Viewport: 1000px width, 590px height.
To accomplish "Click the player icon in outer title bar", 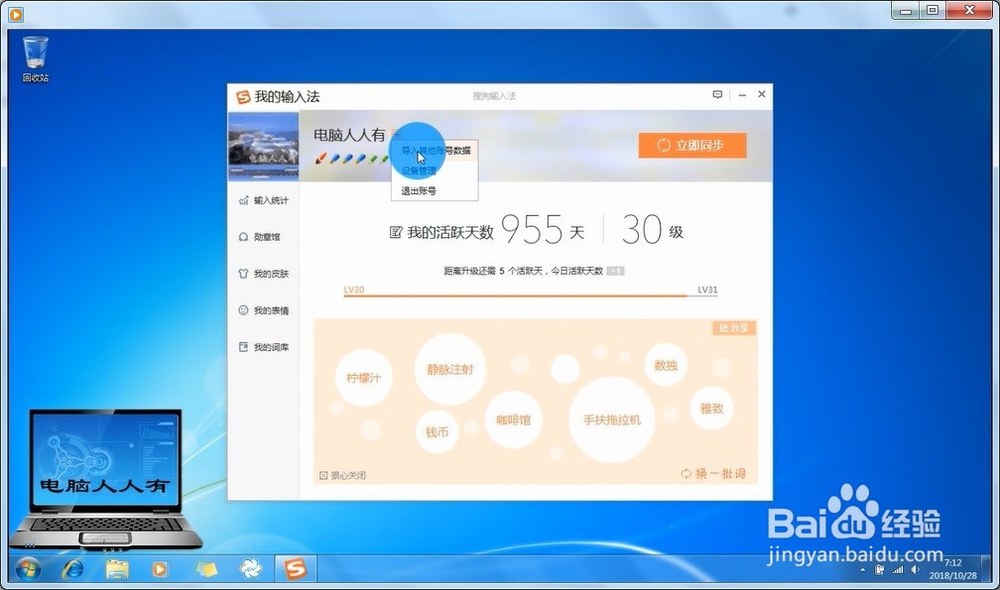I will click(x=16, y=14).
